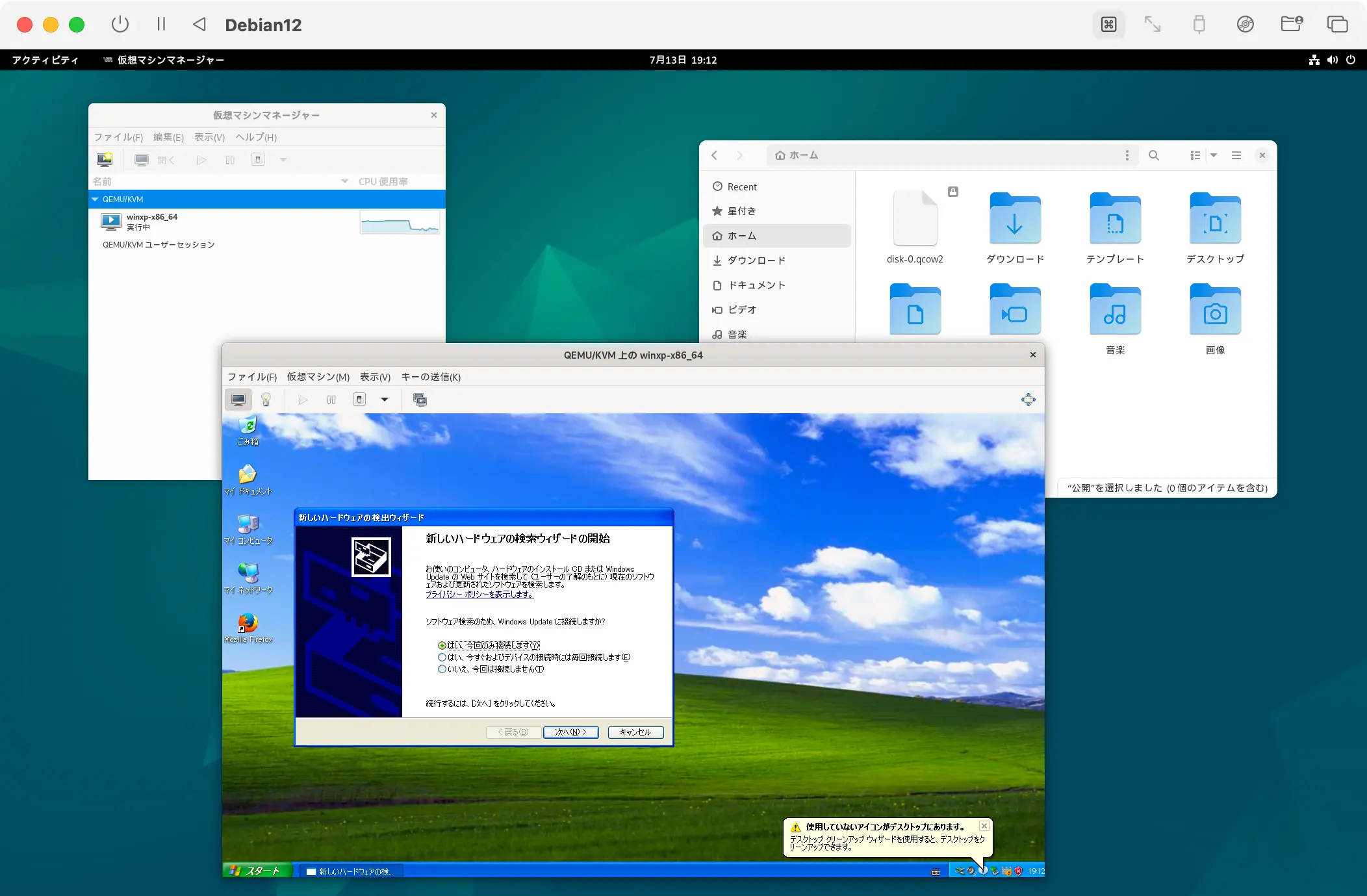Screen dimensions: 1367x896
Task: Open the privacy policy link in wizard
Action: coord(479,595)
